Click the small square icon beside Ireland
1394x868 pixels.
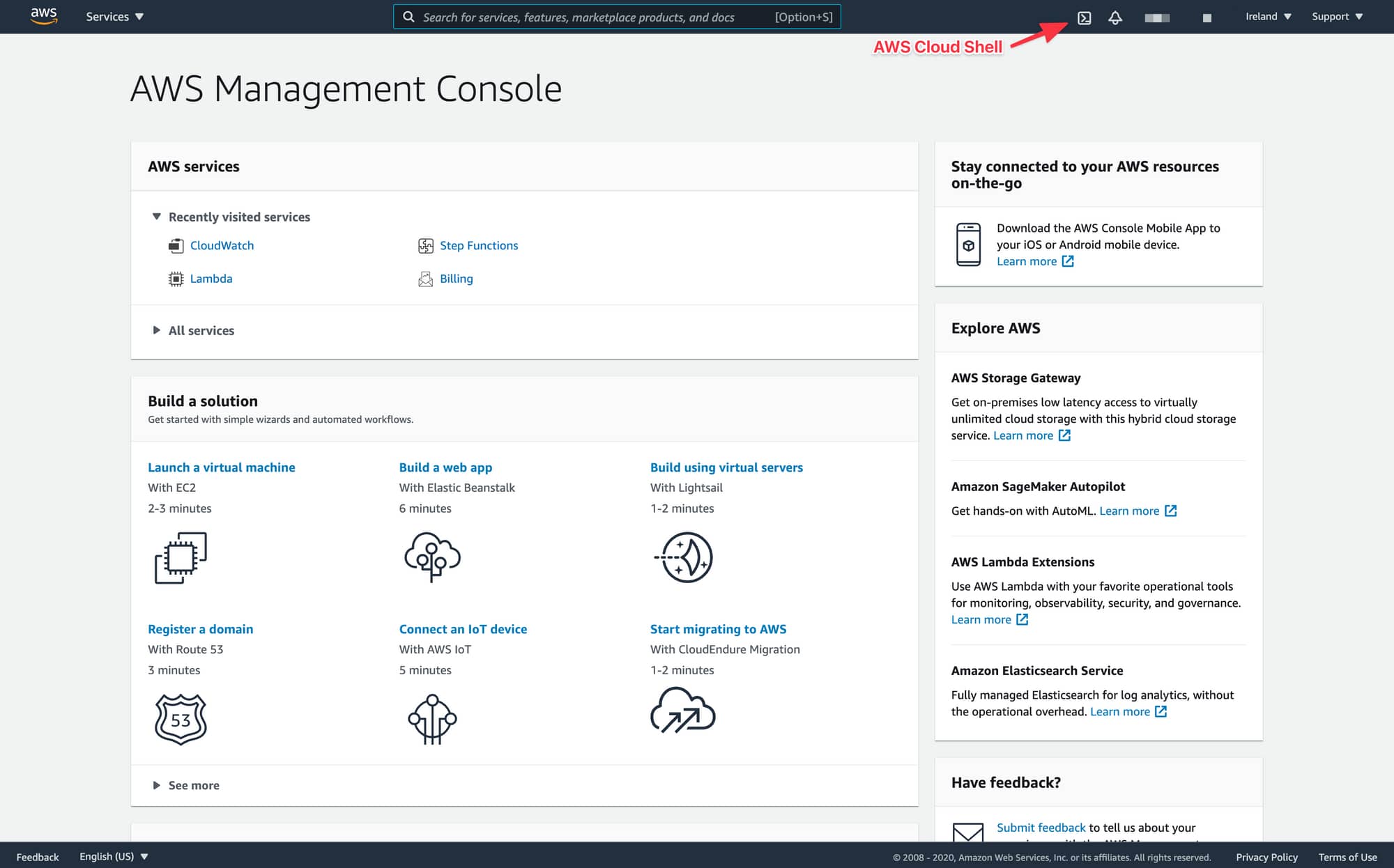1207,18
